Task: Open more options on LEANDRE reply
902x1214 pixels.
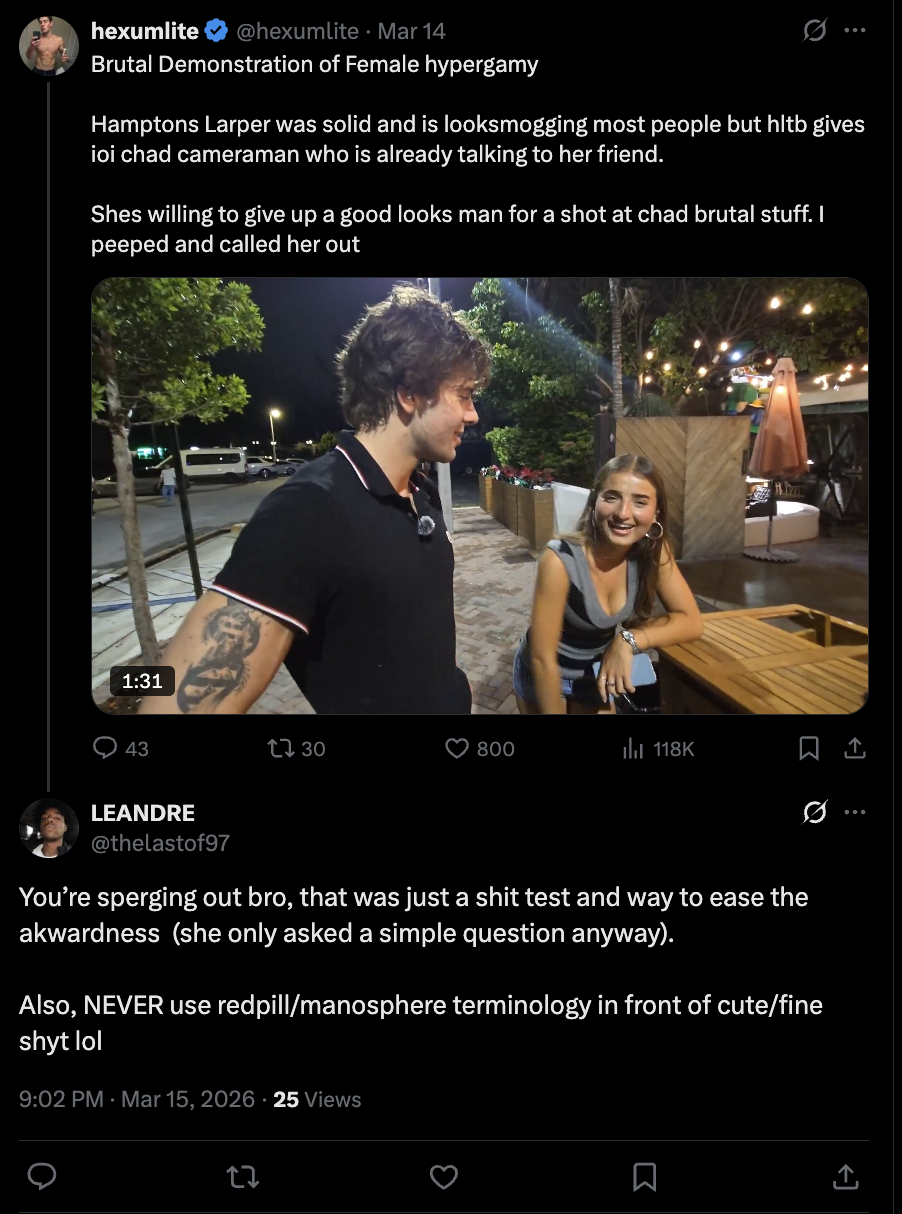Action: click(x=855, y=813)
